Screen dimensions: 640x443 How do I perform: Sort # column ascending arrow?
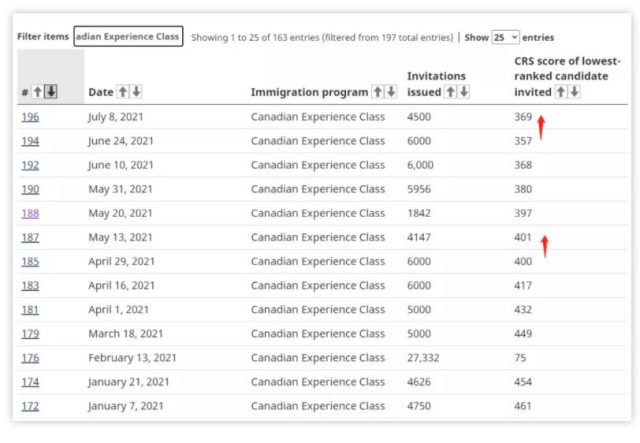point(37,92)
